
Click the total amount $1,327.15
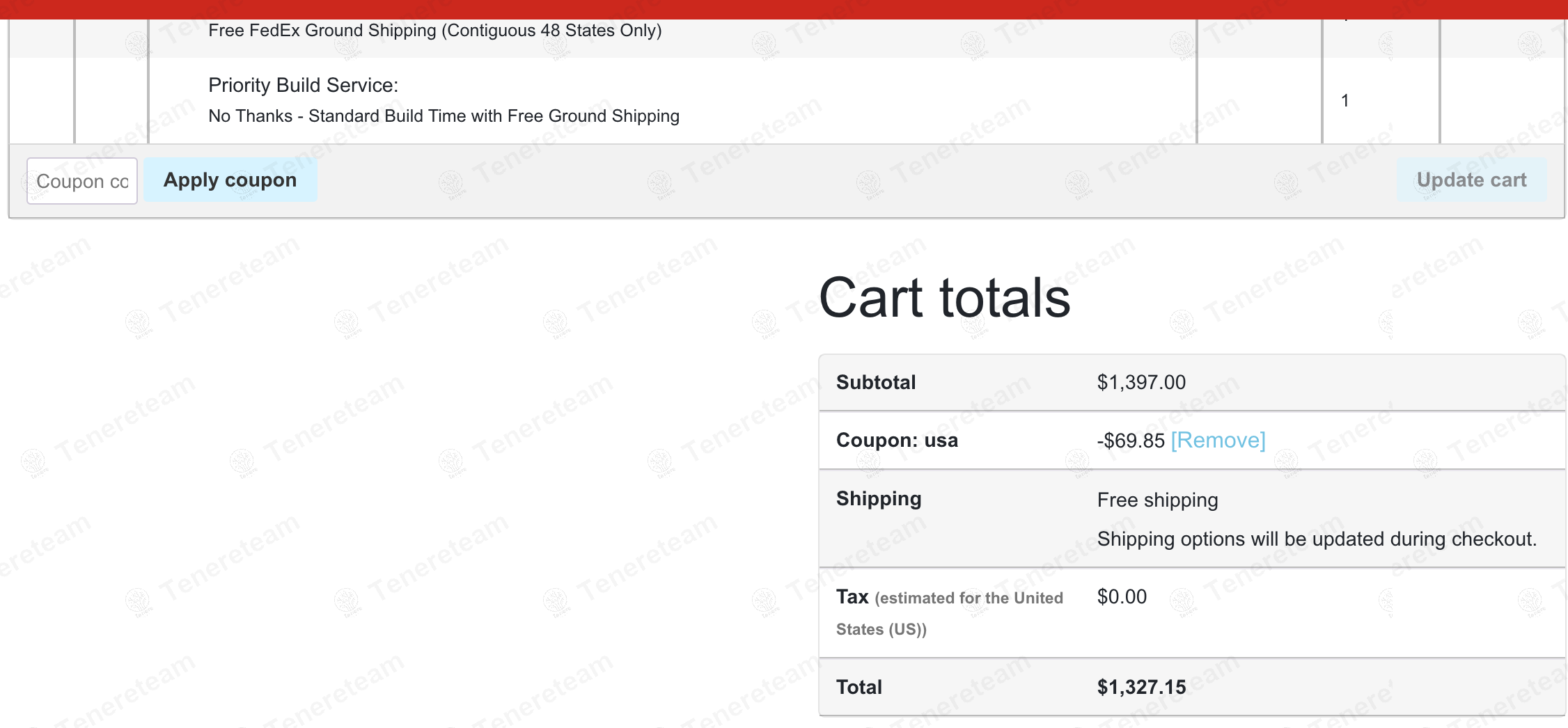(1141, 688)
